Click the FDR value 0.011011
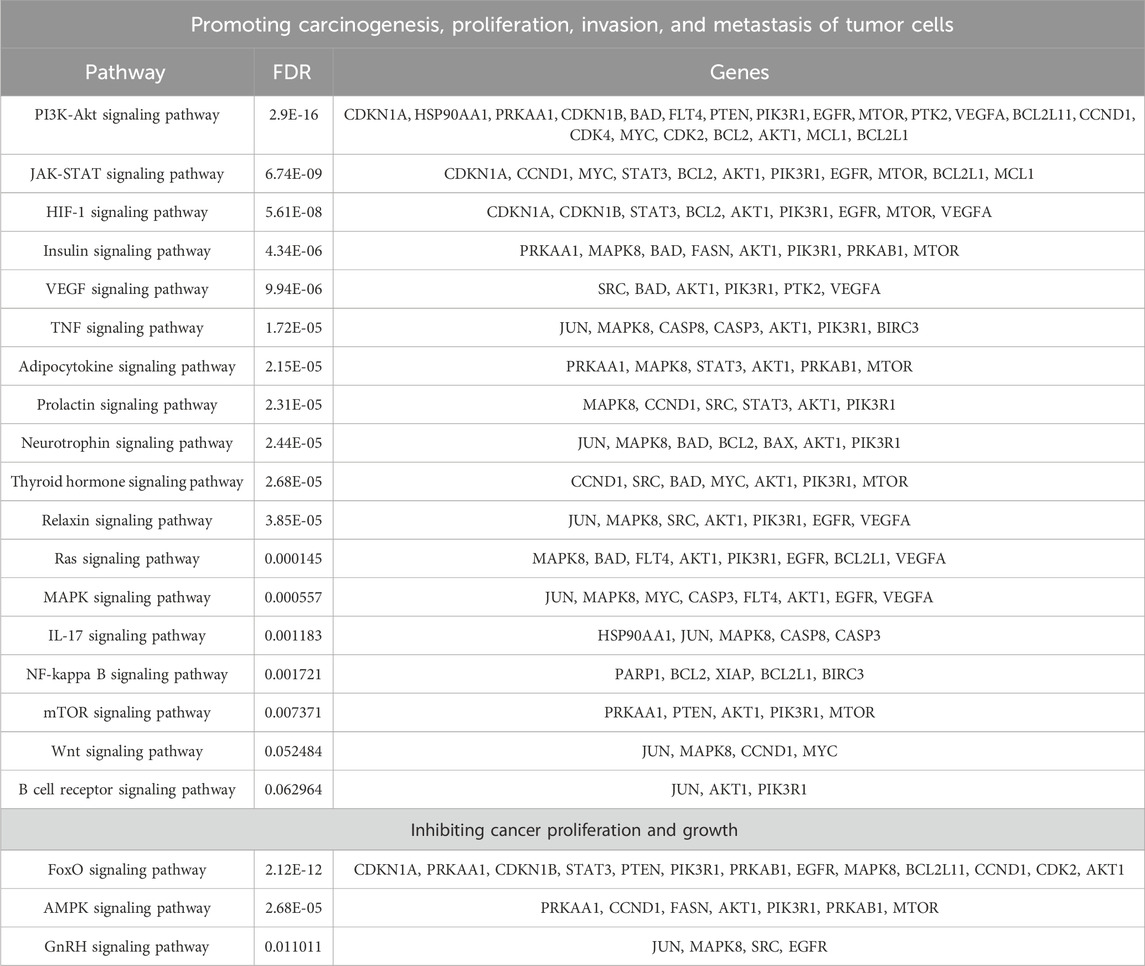The width and height of the screenshot is (1145, 966). (294, 947)
